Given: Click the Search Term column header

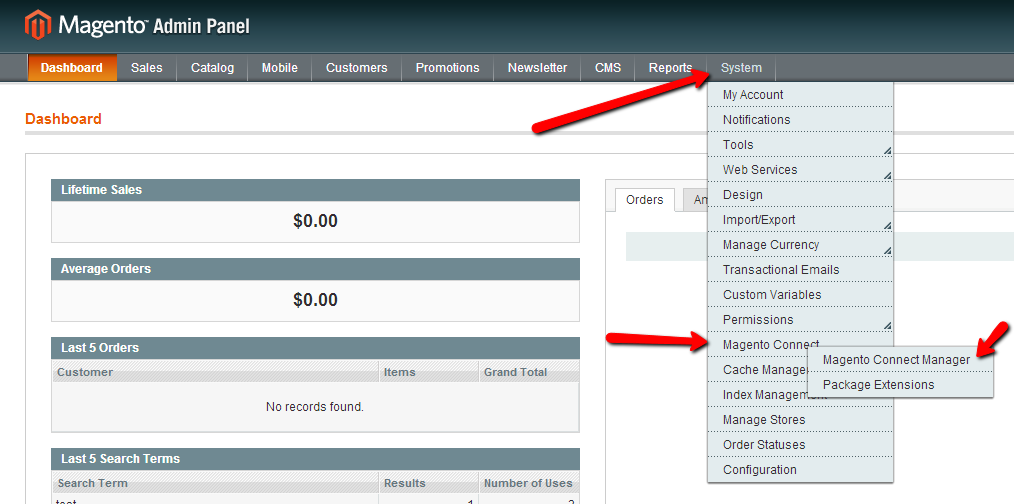Looking at the screenshot, I should pyautogui.click(x=215, y=483).
